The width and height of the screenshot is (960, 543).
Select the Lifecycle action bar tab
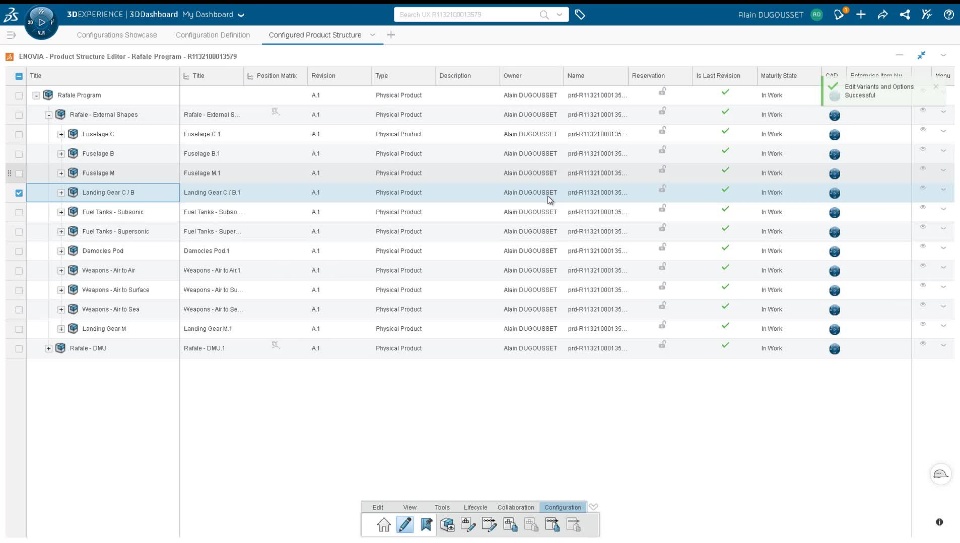475,507
